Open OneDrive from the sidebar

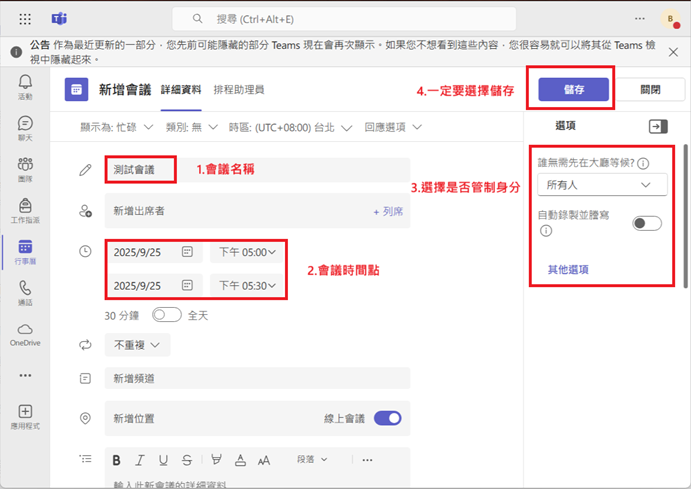(25, 332)
